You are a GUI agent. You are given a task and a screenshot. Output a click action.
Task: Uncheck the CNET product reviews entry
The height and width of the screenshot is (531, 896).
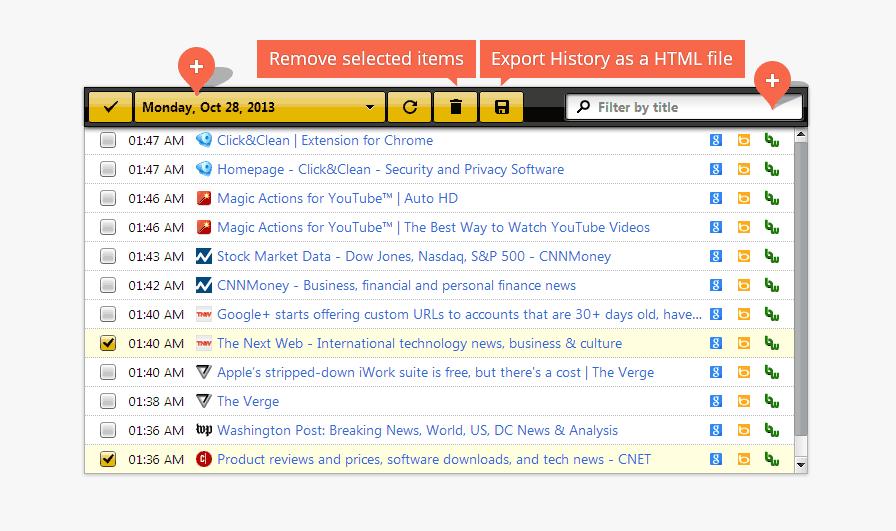point(108,460)
